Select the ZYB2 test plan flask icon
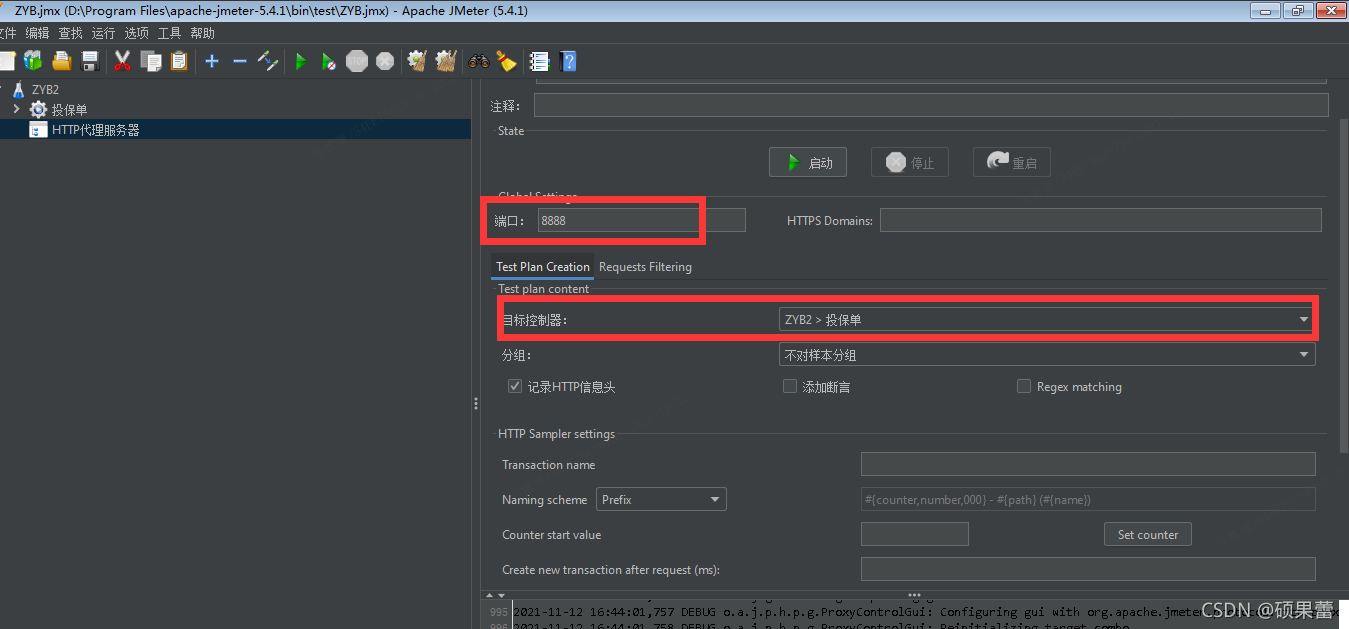The height and width of the screenshot is (629, 1349). pos(18,89)
